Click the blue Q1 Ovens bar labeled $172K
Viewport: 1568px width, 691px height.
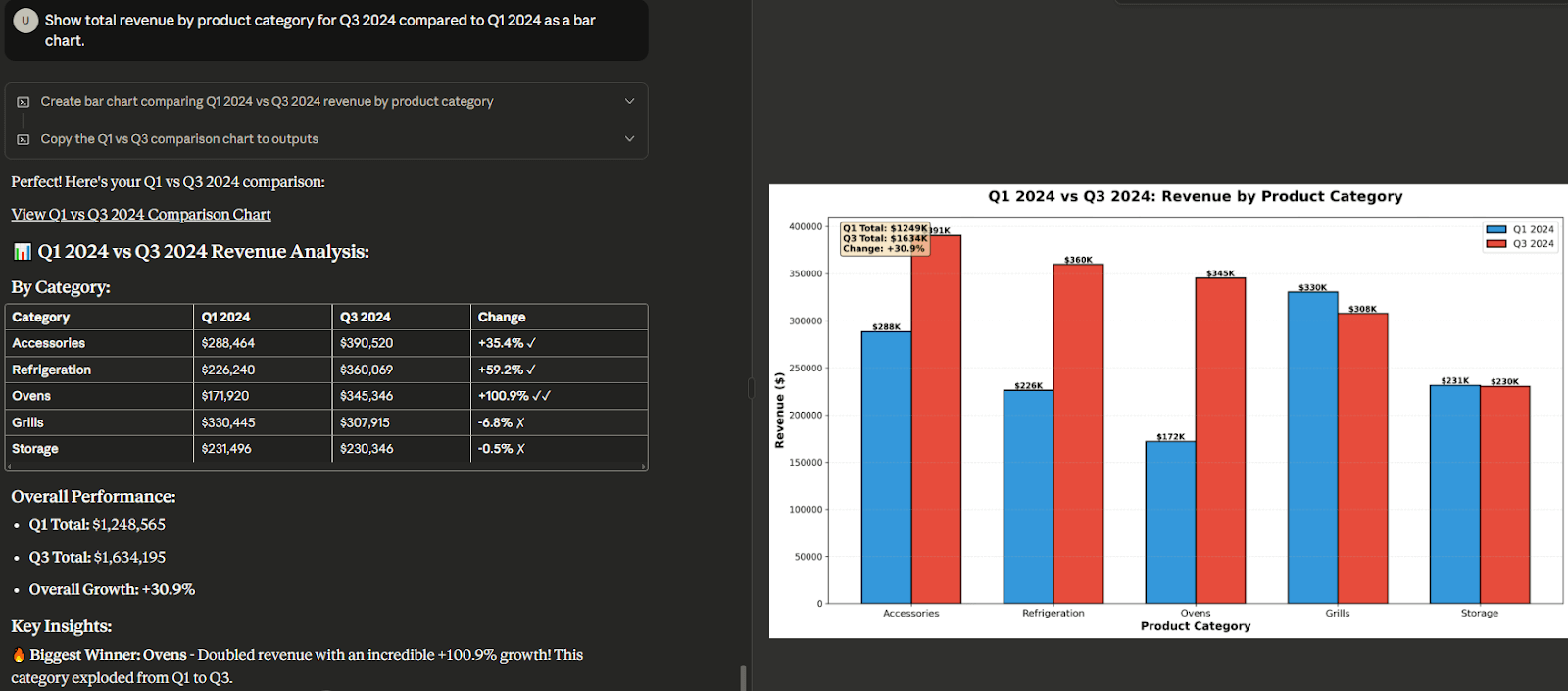[1170, 521]
